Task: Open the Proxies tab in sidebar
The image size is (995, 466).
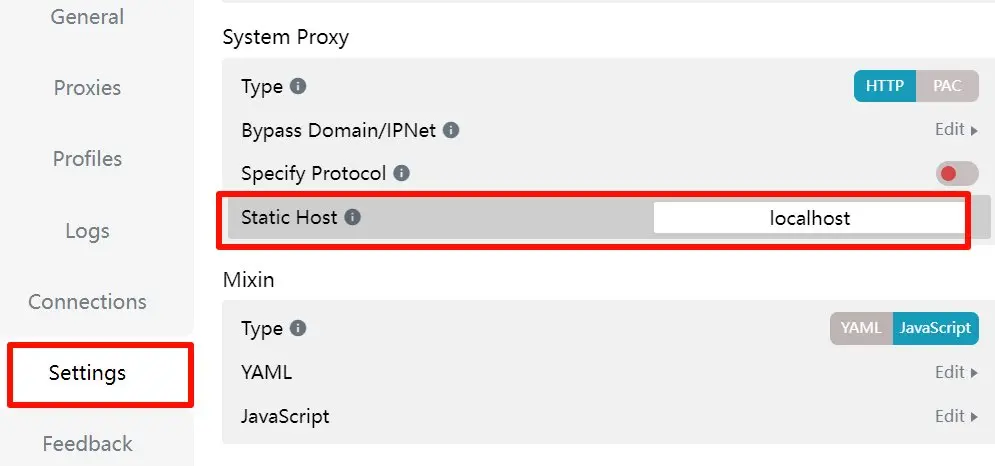Action: coord(87,88)
